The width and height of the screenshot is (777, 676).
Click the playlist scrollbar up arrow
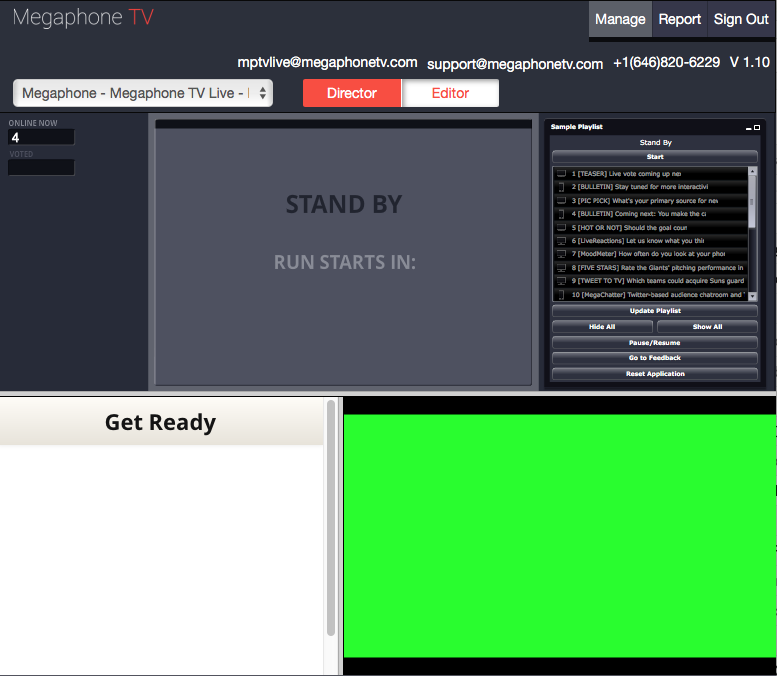752,171
